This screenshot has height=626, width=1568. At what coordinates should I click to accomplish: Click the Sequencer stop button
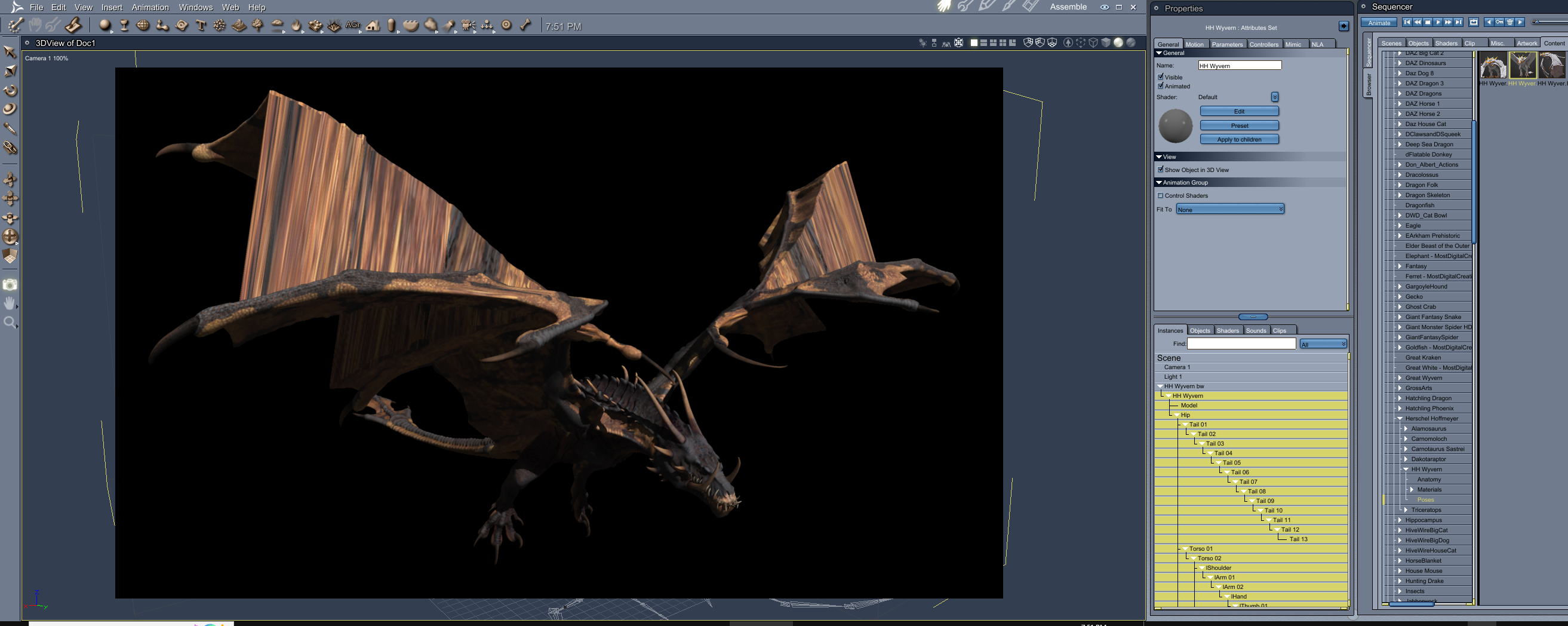tap(1428, 22)
